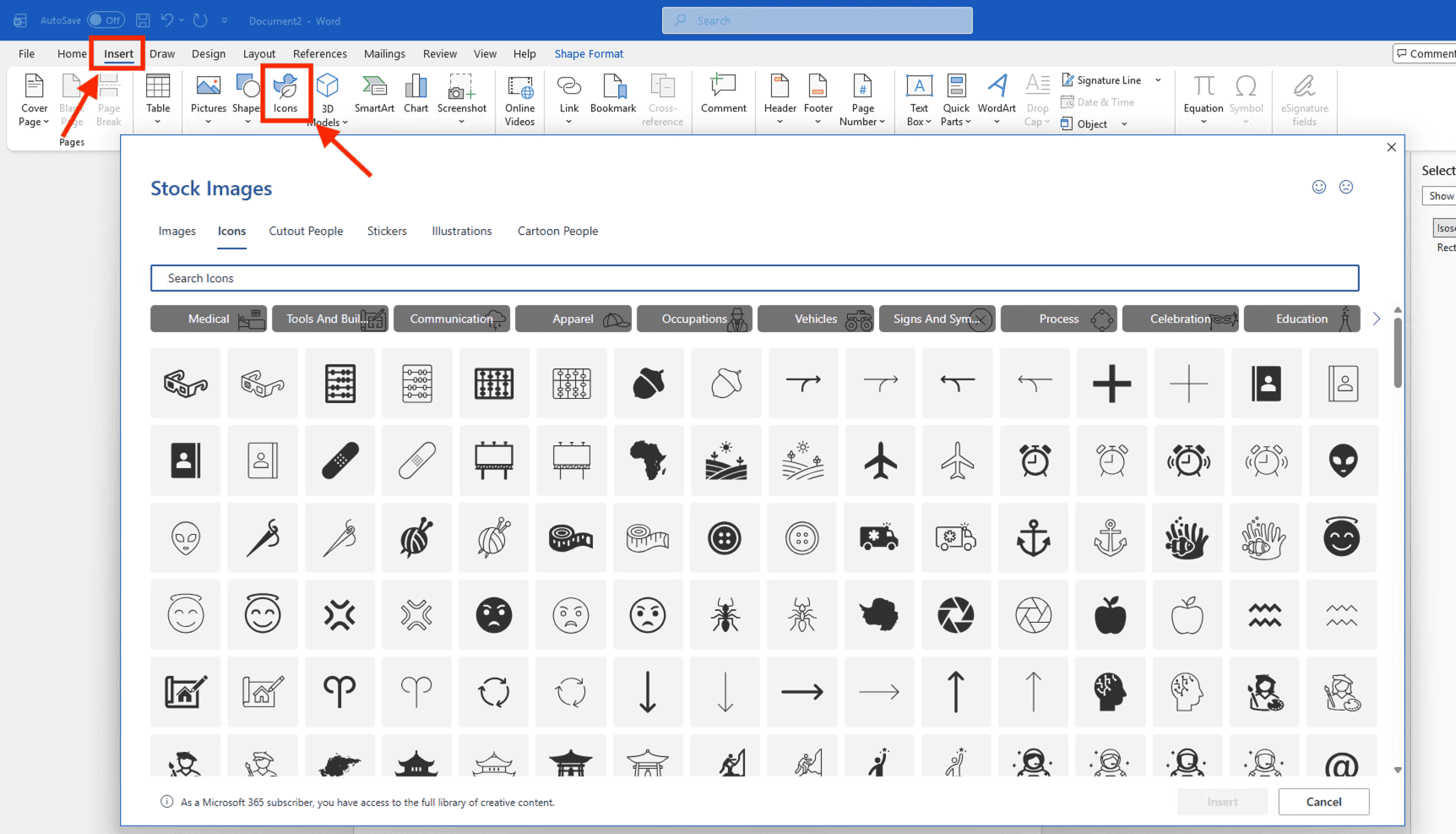The width and height of the screenshot is (1456, 834).
Task: Click the Cancel button
Action: [1323, 802]
